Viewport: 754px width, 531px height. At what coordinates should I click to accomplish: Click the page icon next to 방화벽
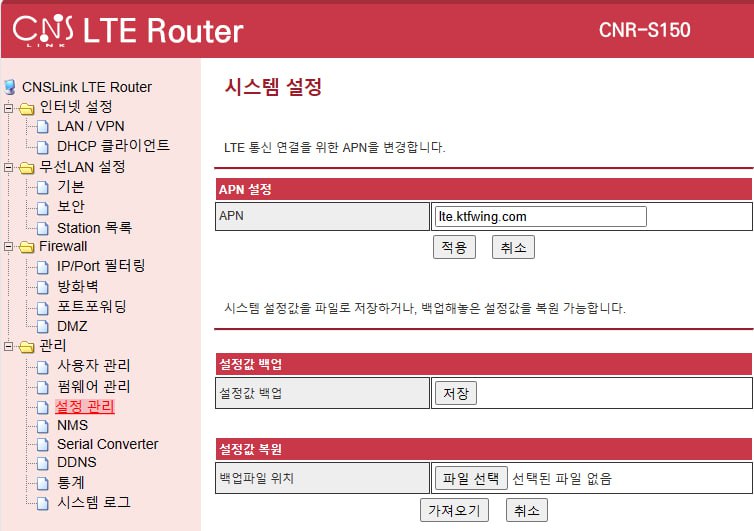(43, 286)
